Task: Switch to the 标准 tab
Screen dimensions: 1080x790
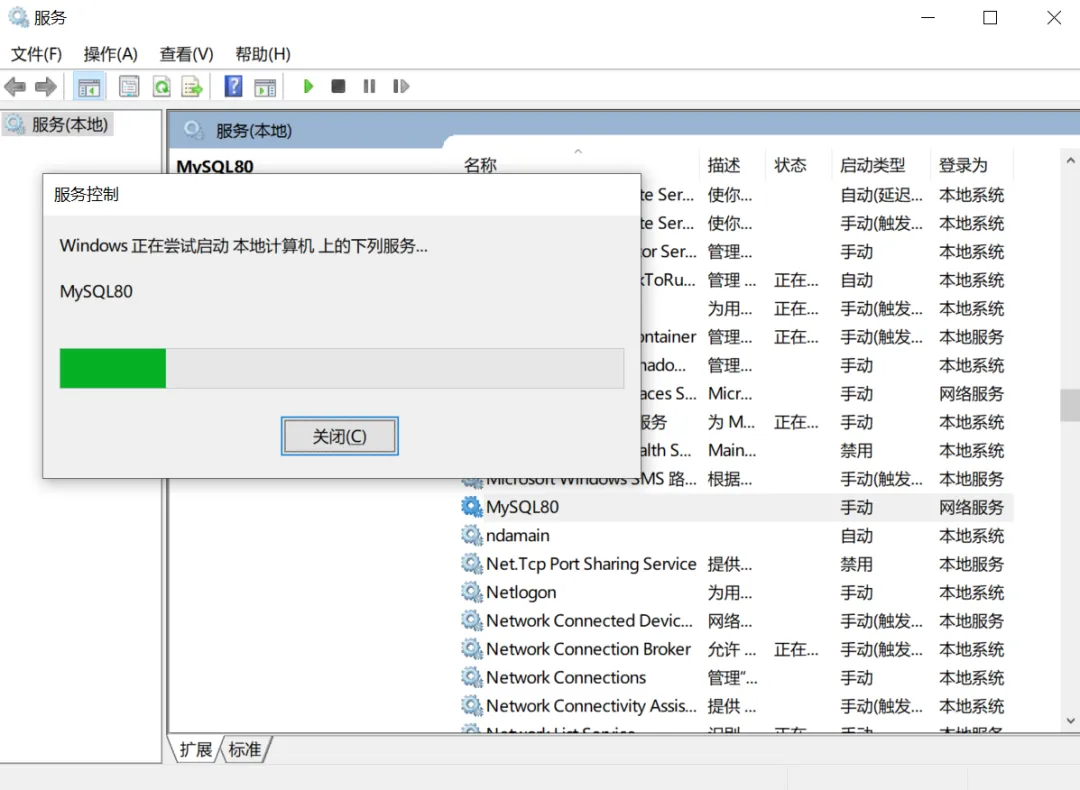Action: 245,749
